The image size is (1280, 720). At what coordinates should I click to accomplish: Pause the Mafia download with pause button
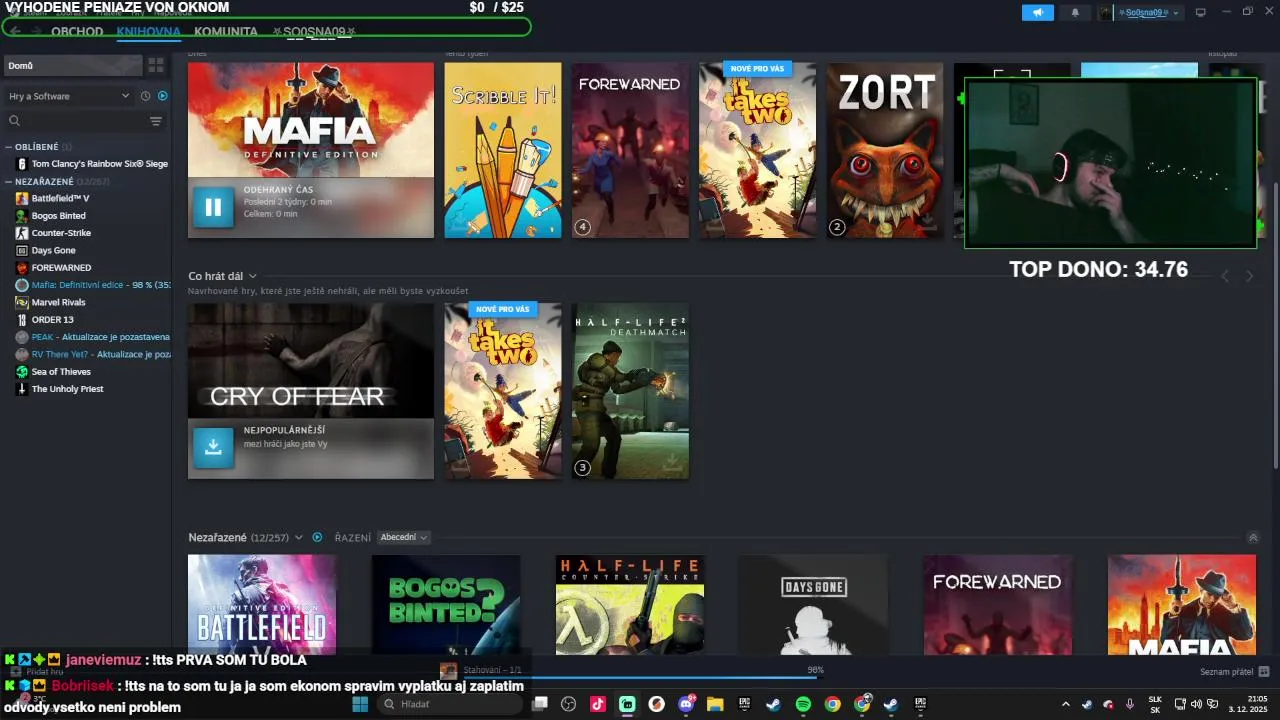point(213,207)
